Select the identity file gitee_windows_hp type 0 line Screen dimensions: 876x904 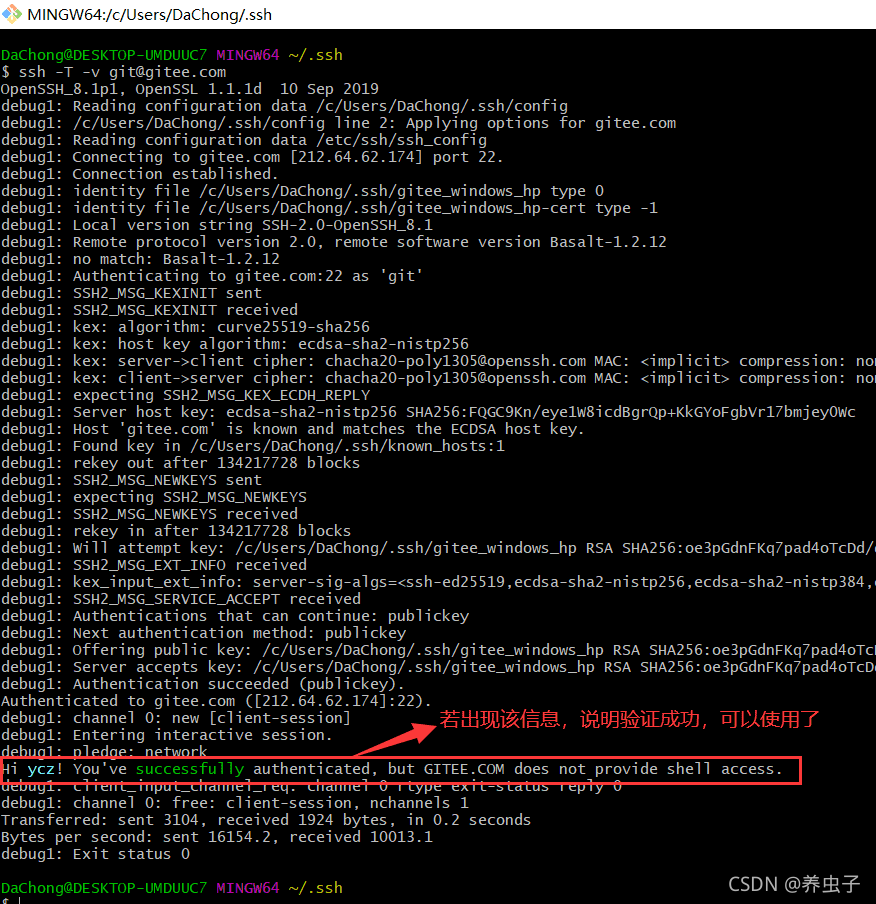tap(302, 191)
